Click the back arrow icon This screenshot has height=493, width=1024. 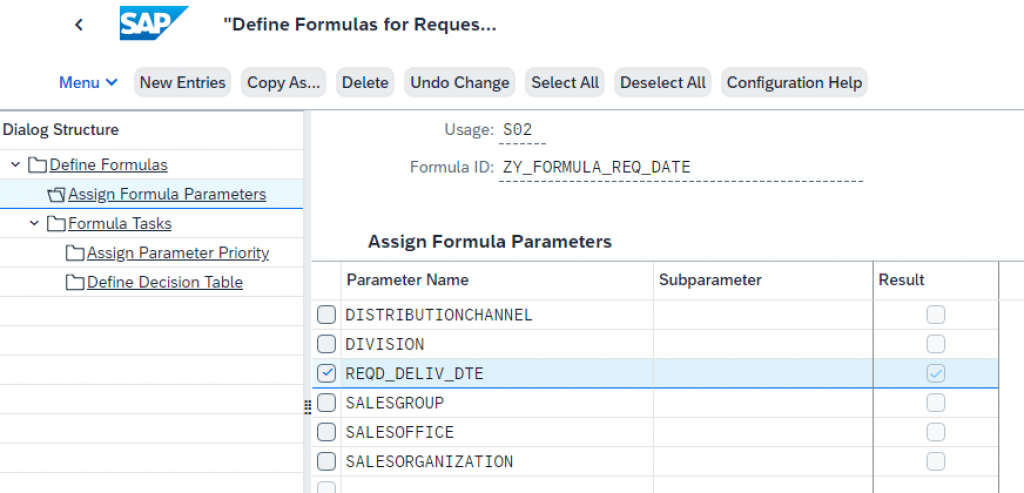click(79, 25)
